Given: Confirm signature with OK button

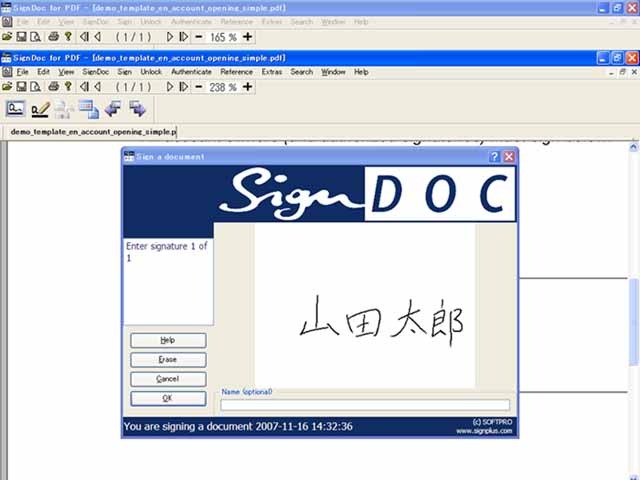Looking at the screenshot, I should [168, 398].
